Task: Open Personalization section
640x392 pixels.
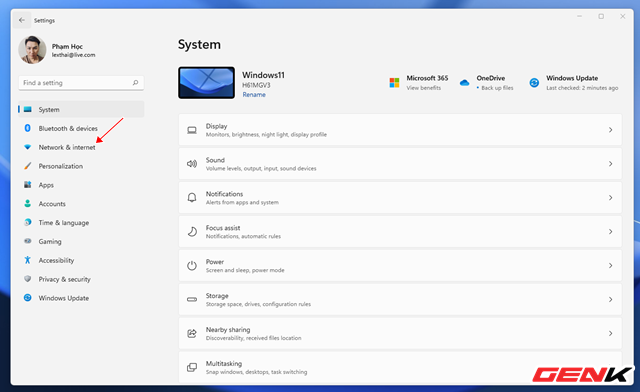Action: [81, 166]
